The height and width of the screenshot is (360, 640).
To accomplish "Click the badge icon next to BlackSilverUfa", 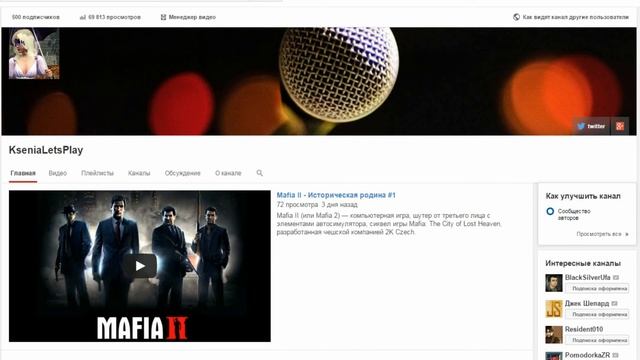I will point(616,278).
